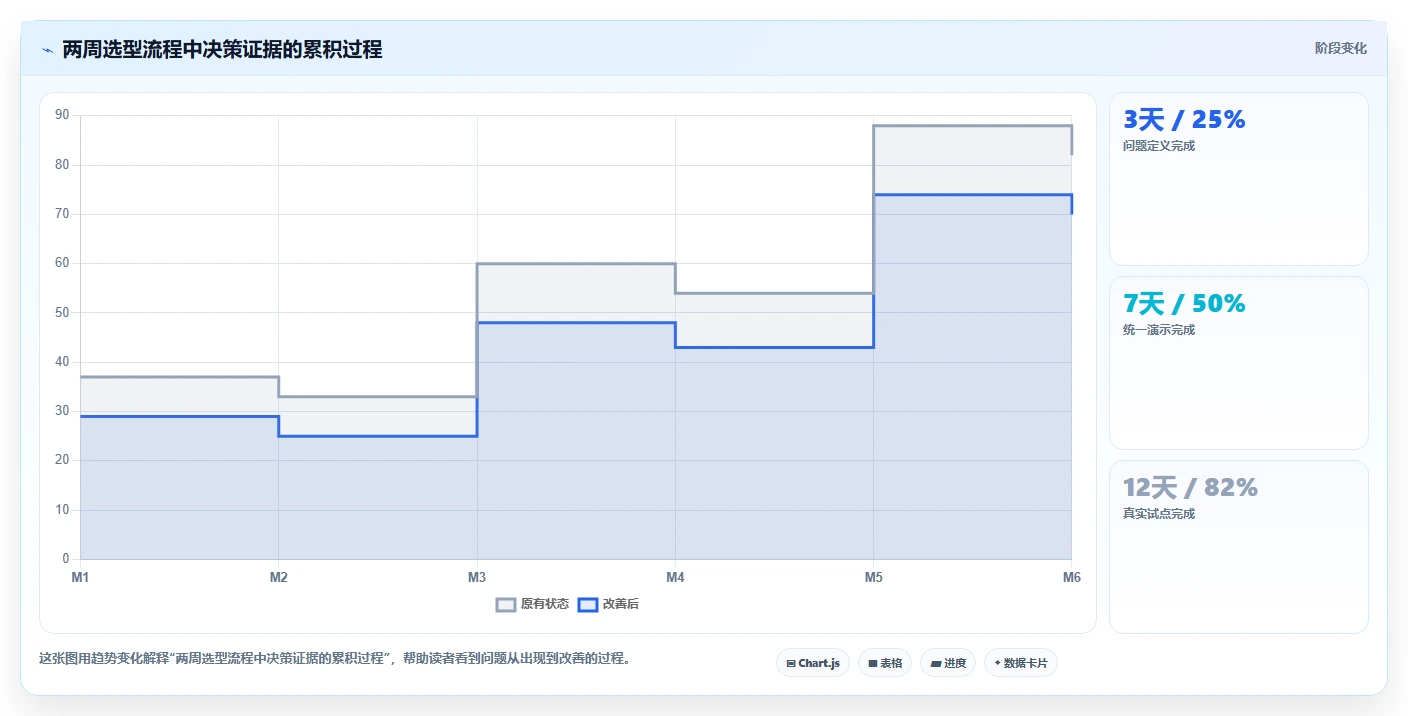1408x716 pixels.
Task: Click the 统一演示完成 caption
Action: 1159,330
